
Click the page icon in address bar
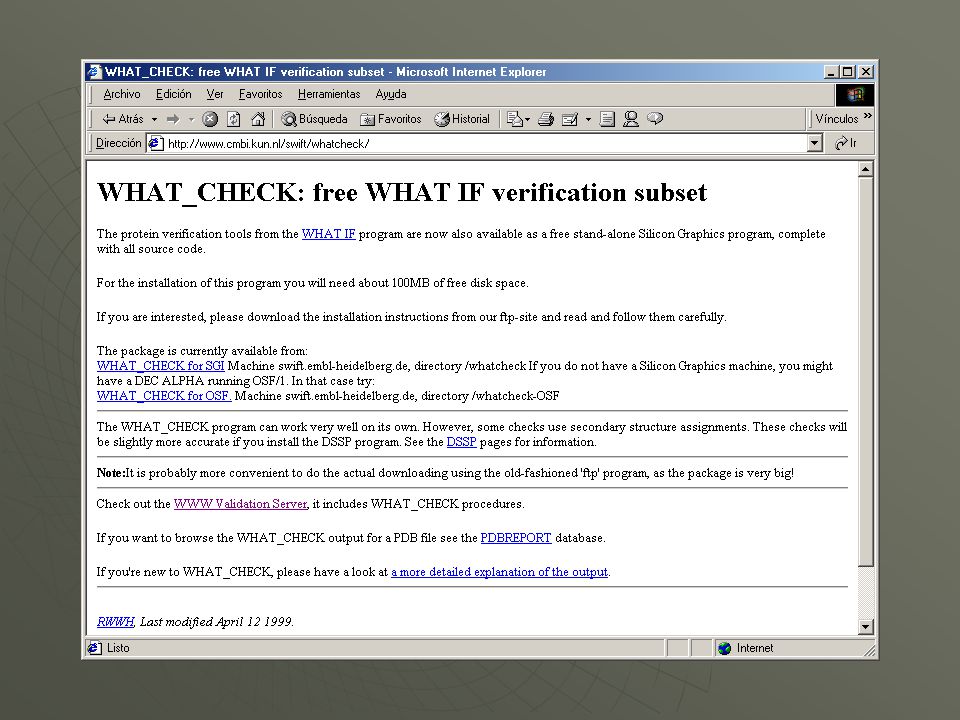click(x=156, y=143)
